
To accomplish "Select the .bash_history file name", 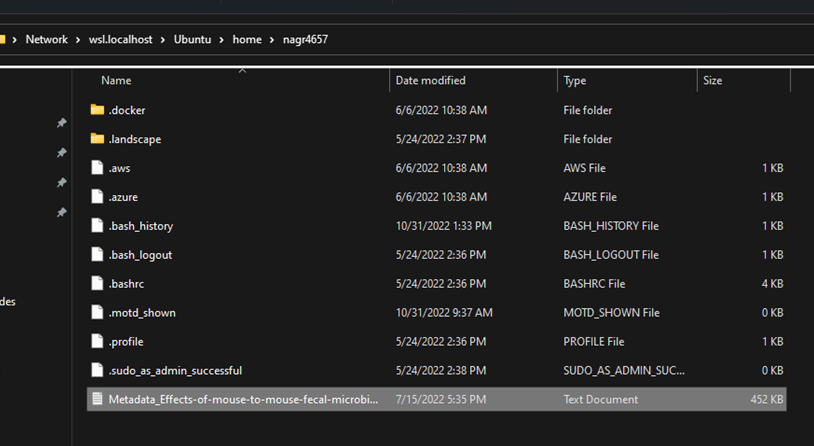I will (x=140, y=226).
